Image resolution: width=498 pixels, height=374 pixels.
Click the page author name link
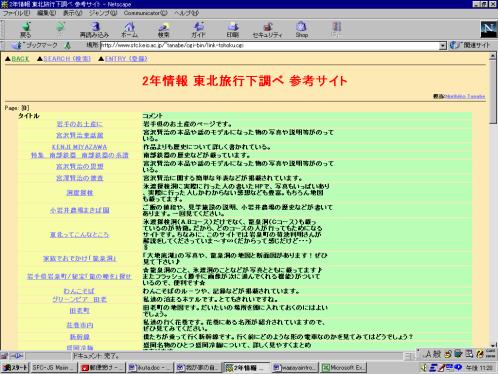pyautogui.click(x=465, y=96)
